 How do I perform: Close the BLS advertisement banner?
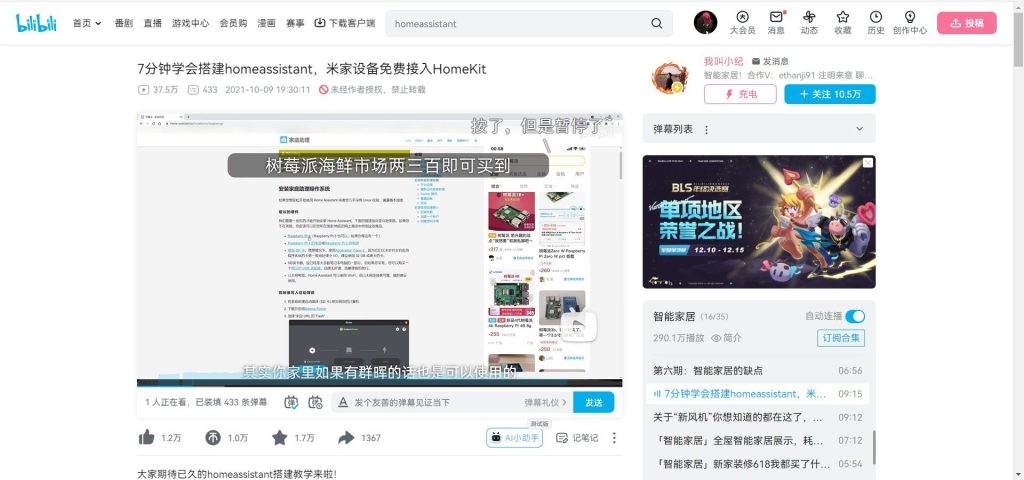(x=867, y=163)
